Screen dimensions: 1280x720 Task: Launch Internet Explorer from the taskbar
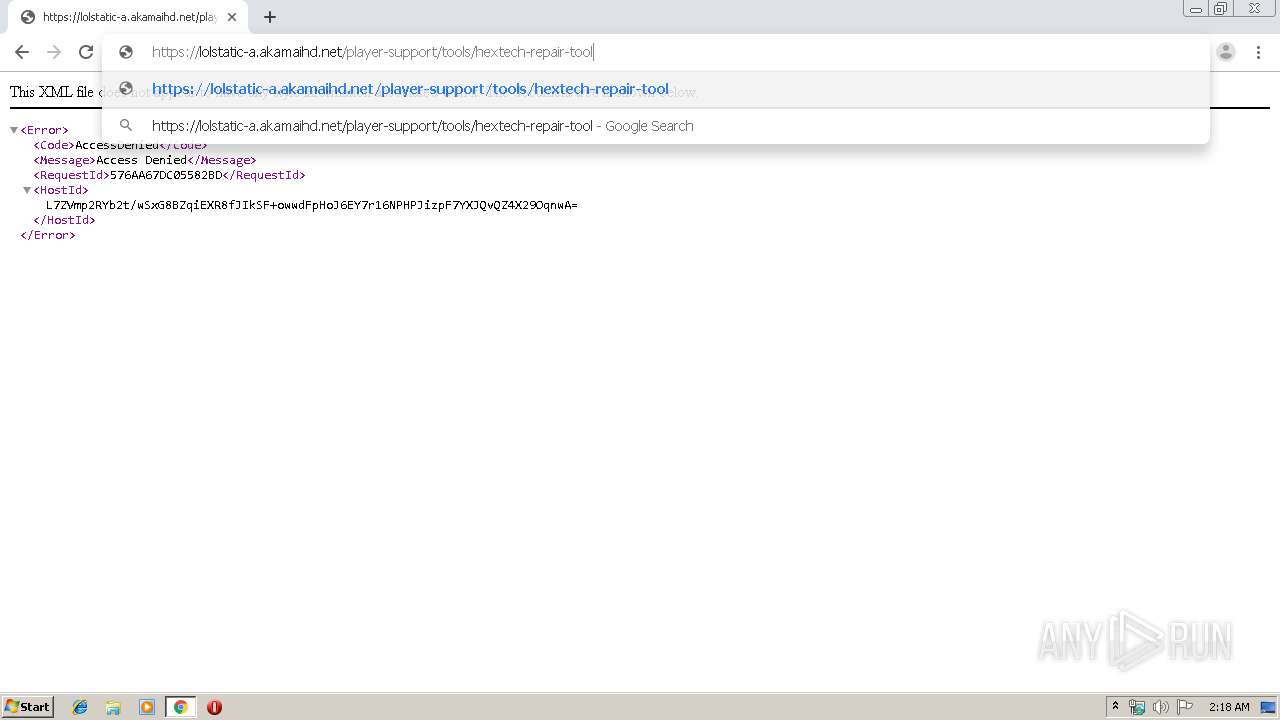tap(80, 707)
